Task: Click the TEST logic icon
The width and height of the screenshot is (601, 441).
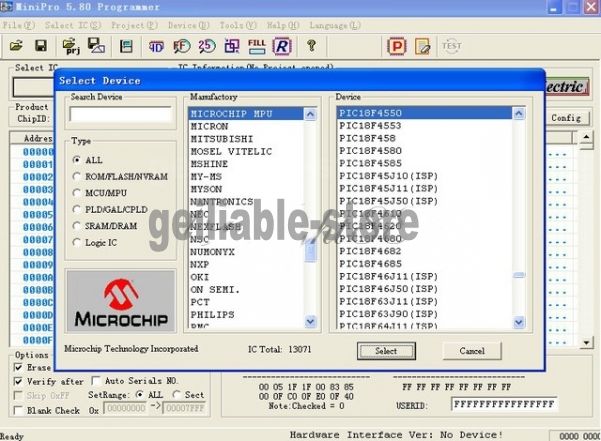Action: [x=452, y=46]
